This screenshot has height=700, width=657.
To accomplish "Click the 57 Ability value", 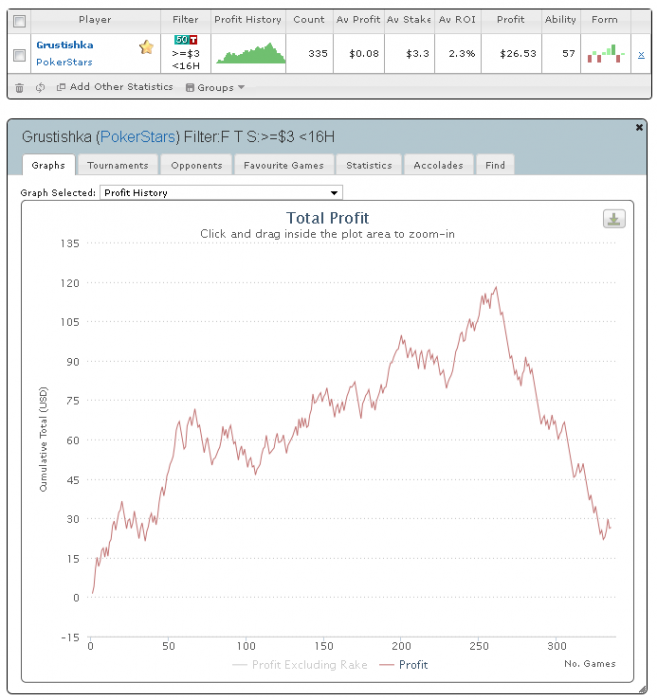I will click(568, 54).
